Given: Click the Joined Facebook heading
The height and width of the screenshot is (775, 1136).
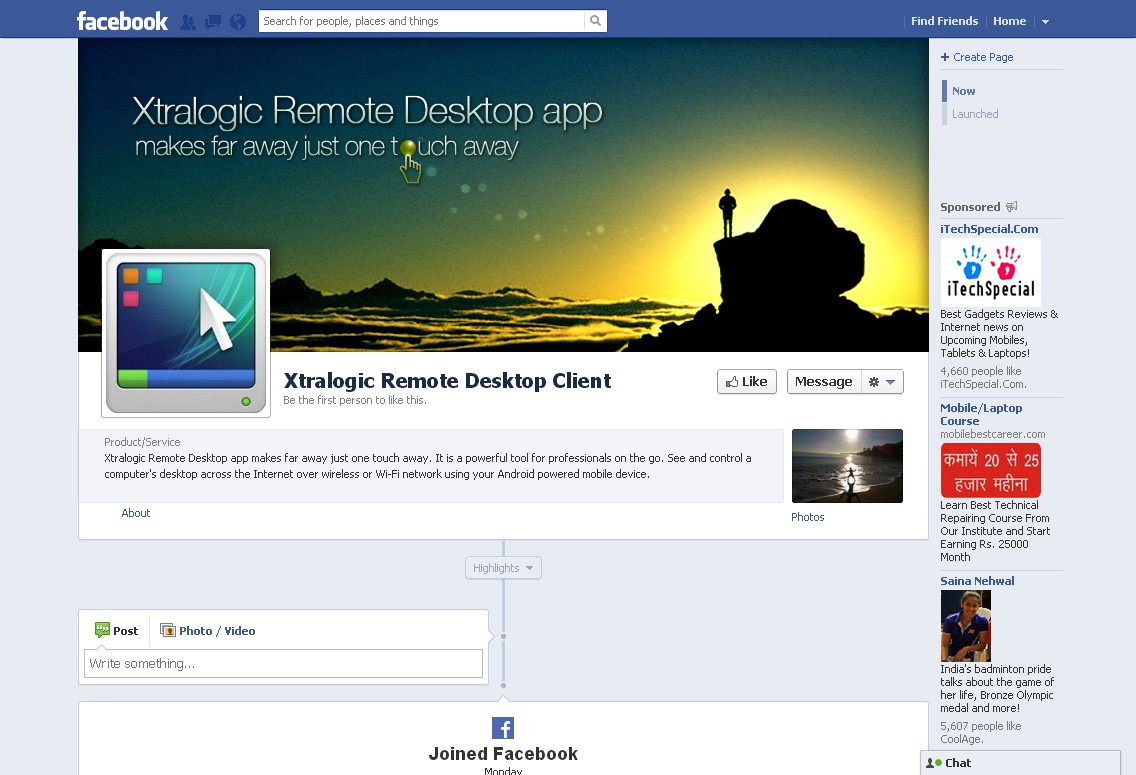Looking at the screenshot, I should point(503,754).
